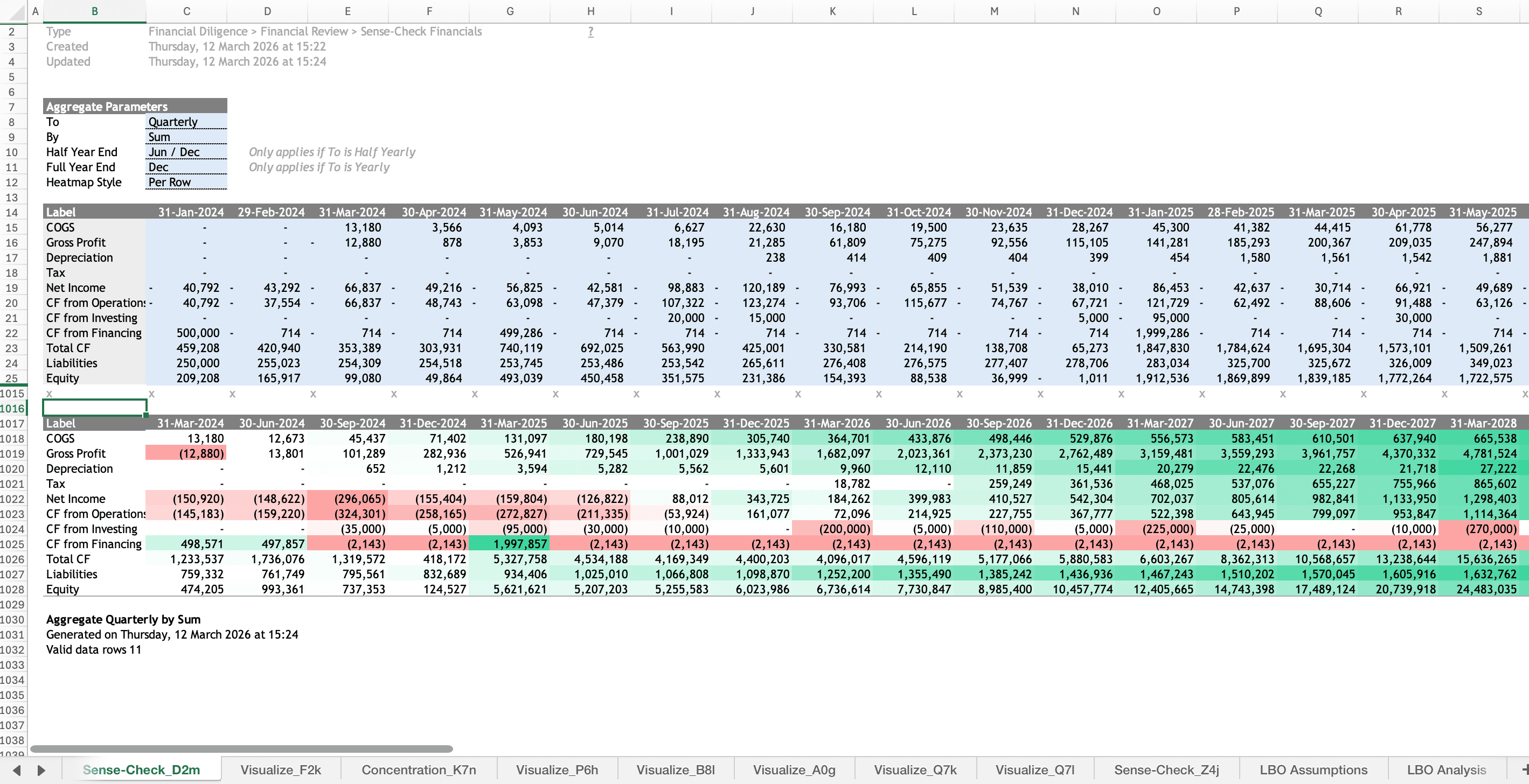1529x784 pixels.
Task: Click quarterly header 31-Dec-2025
Action: pyautogui.click(x=752, y=423)
